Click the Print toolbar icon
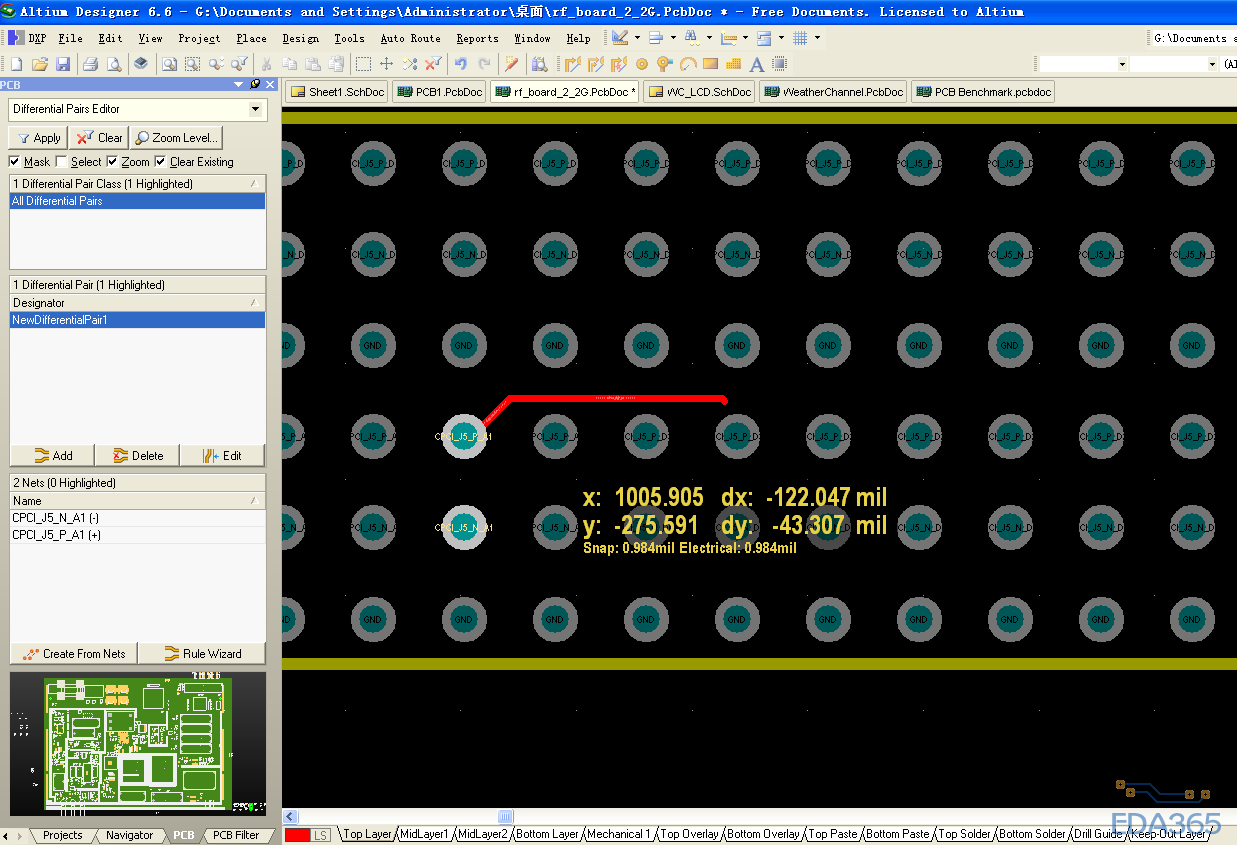The image size is (1237, 845). [90, 64]
